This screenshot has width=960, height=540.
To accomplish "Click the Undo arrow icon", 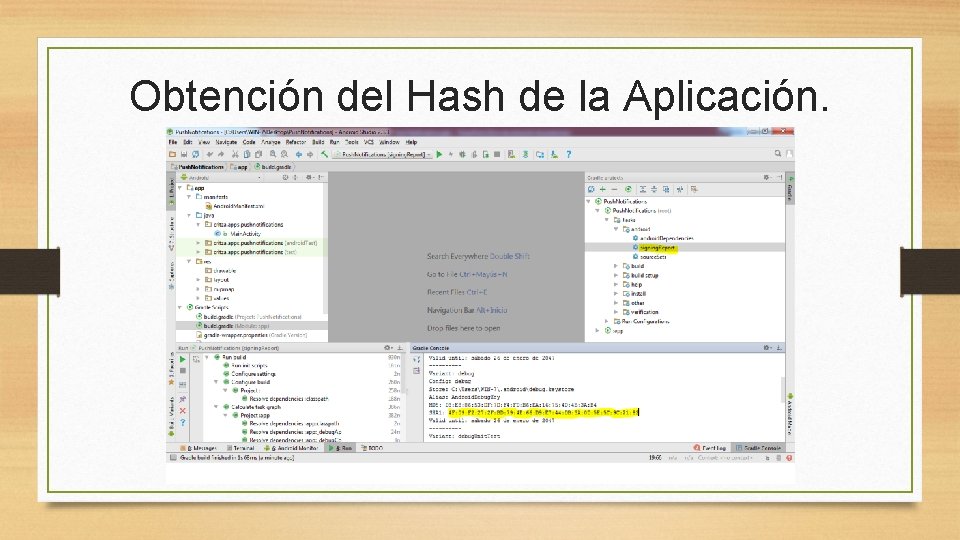I will click(210, 154).
